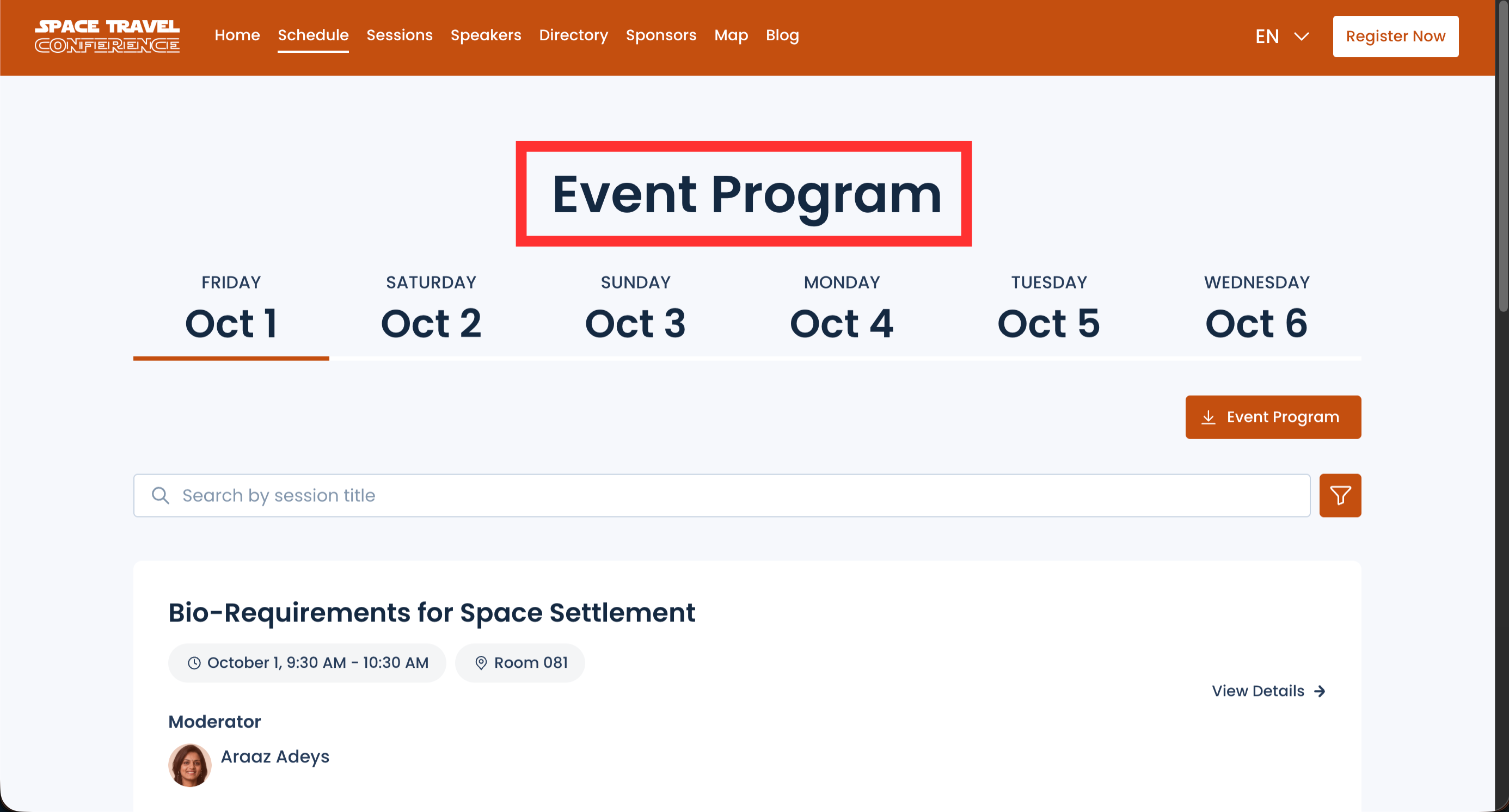Open the filter funnel icon button
The width and height of the screenshot is (1509, 812).
coord(1340,495)
